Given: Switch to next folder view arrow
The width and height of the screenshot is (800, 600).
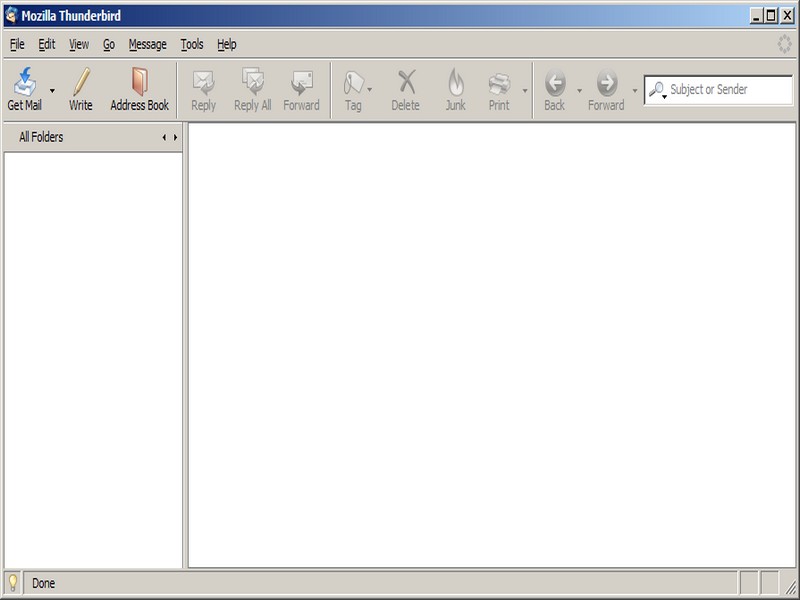Looking at the screenshot, I should 175,137.
